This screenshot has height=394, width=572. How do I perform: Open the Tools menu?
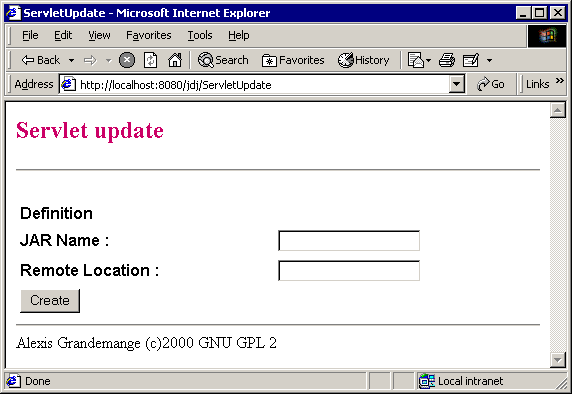[200, 35]
